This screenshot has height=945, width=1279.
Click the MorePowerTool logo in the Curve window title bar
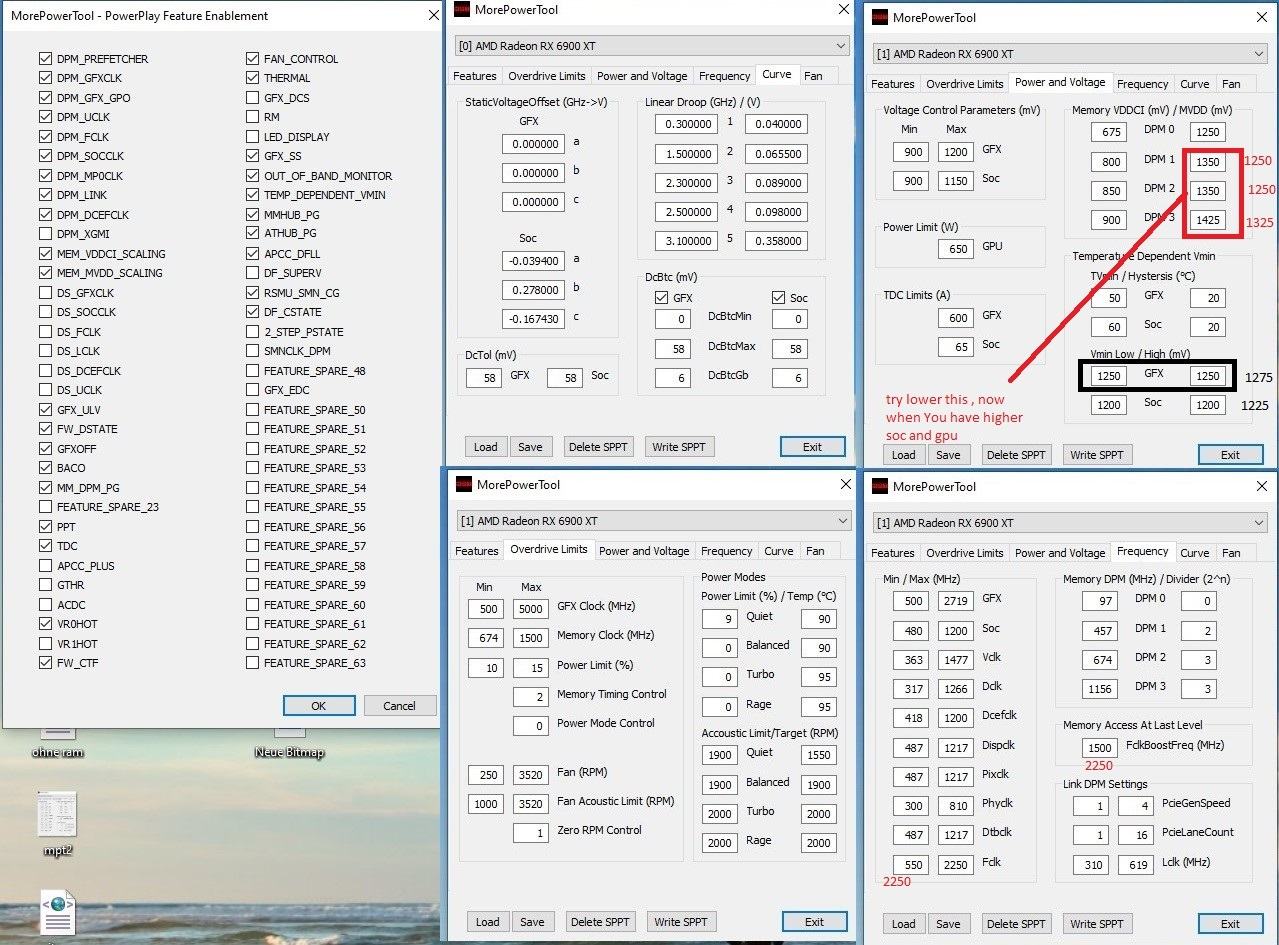462,10
